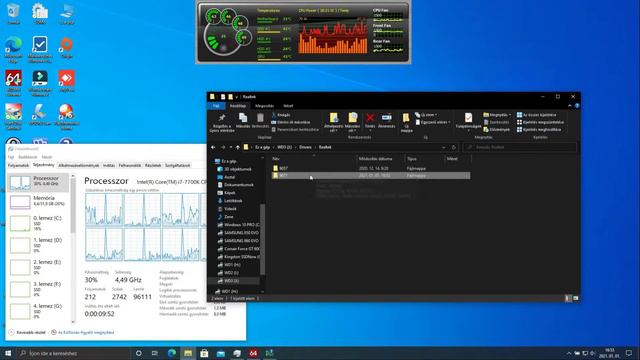Select 2. lemez (E:) performance item
The width and height of the screenshot is (640, 360).
click(38, 267)
